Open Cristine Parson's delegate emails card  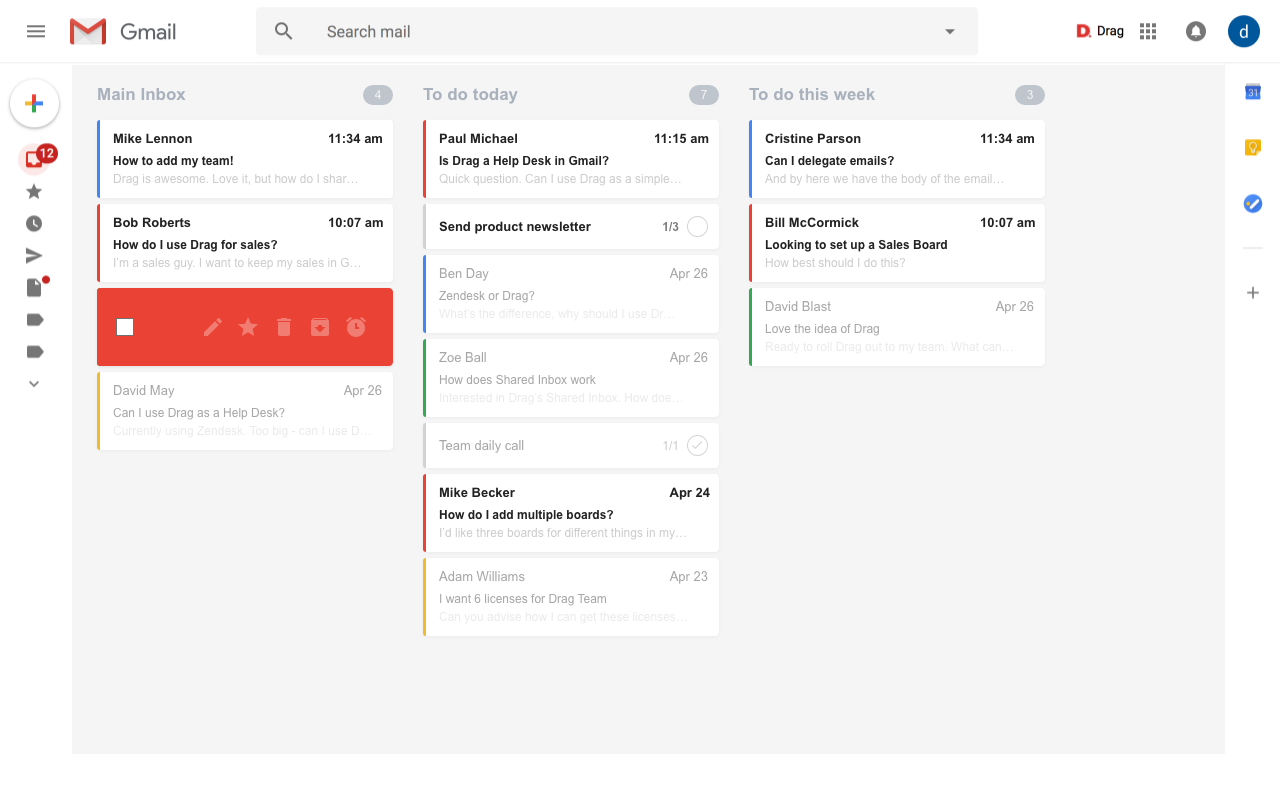897,159
